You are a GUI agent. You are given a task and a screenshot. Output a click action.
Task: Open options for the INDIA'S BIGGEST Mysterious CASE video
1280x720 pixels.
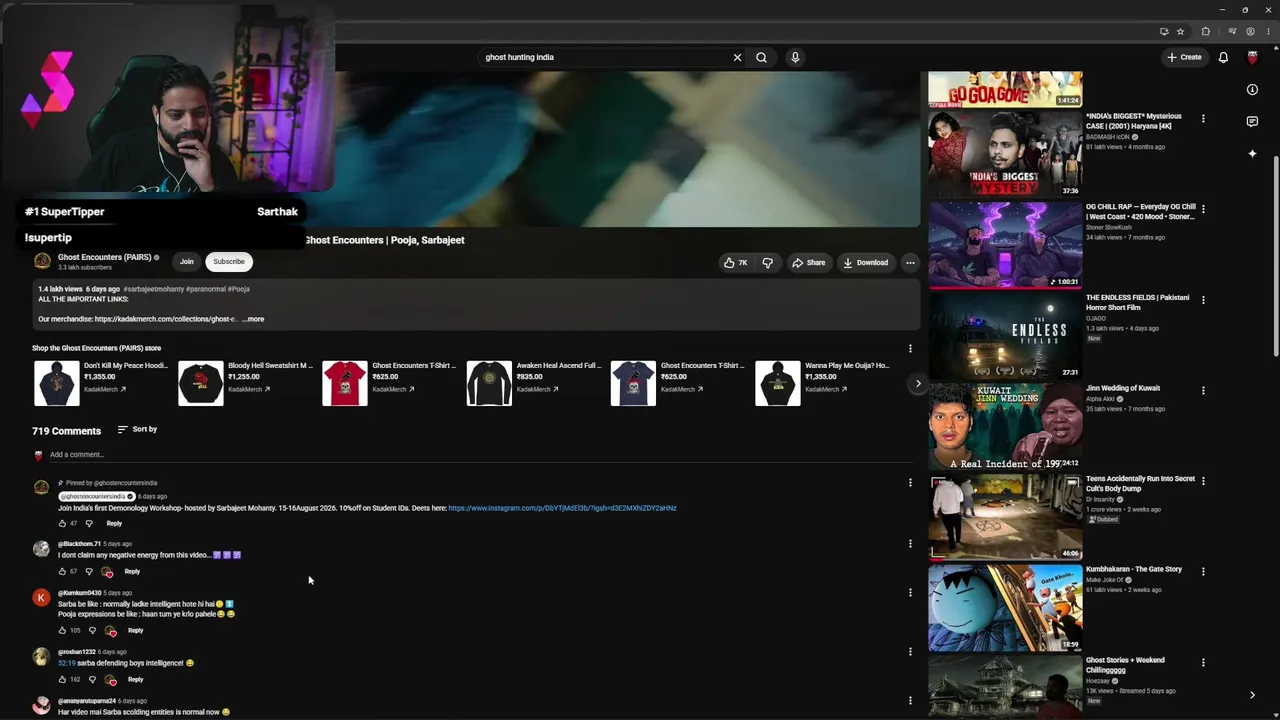[x=1203, y=118]
